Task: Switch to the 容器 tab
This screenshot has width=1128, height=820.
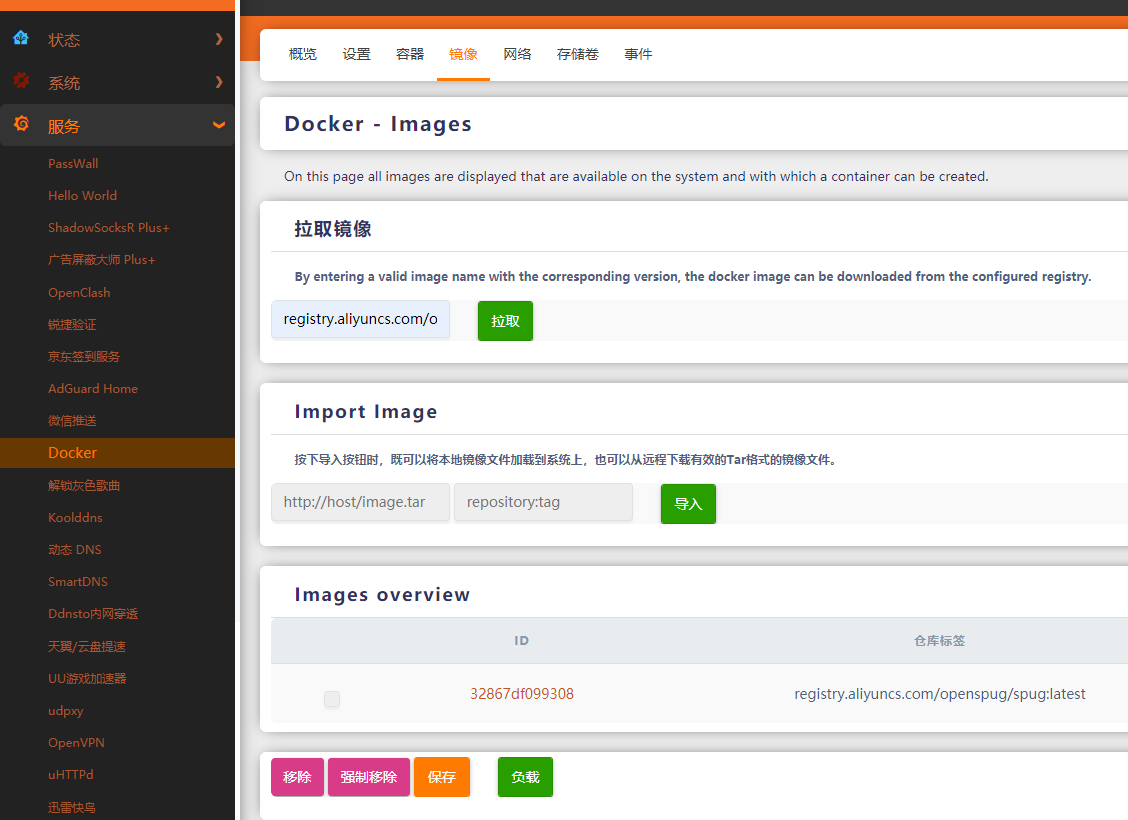Action: click(x=410, y=54)
